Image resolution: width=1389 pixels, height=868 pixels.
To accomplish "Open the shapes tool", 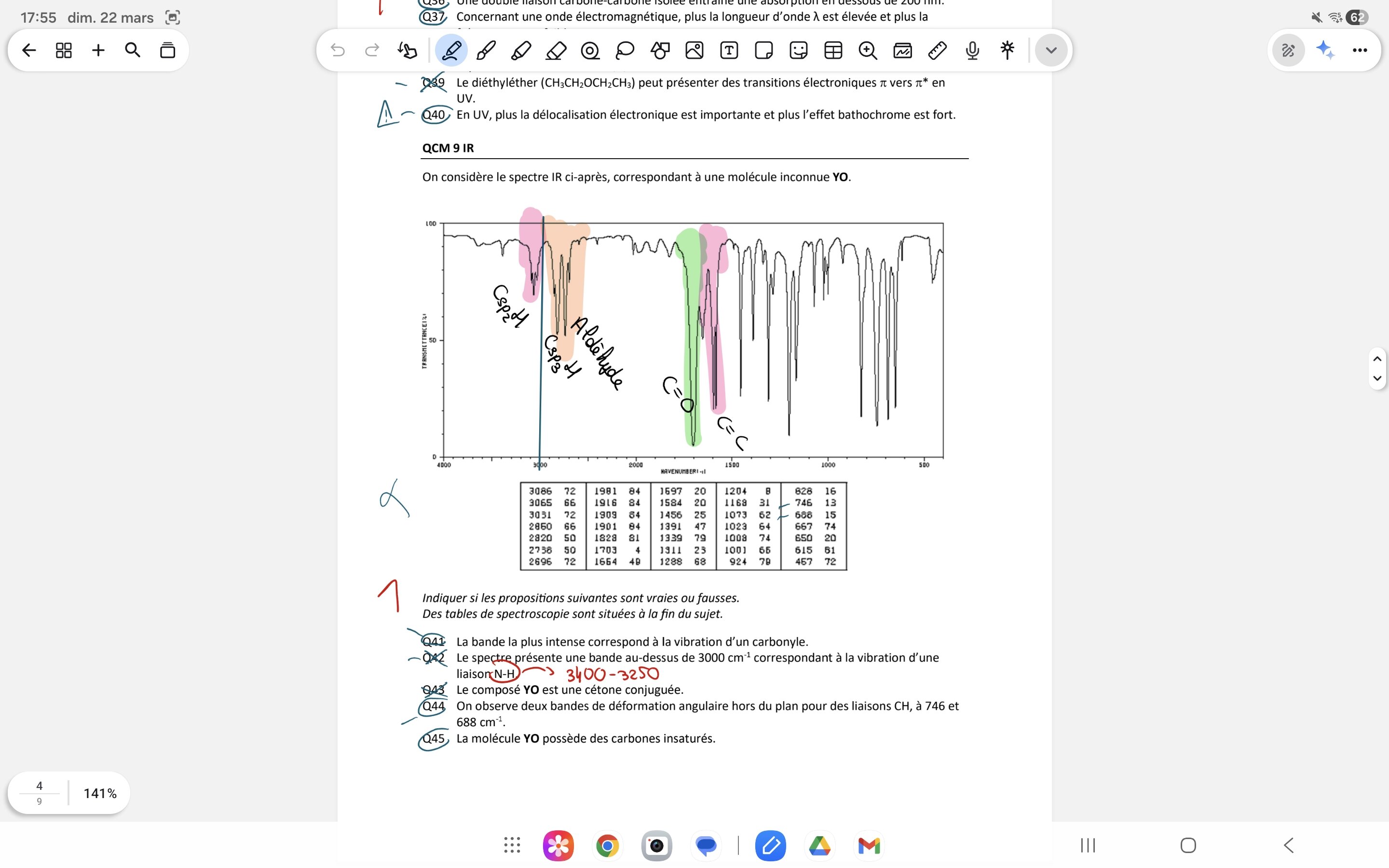I will 659,51.
